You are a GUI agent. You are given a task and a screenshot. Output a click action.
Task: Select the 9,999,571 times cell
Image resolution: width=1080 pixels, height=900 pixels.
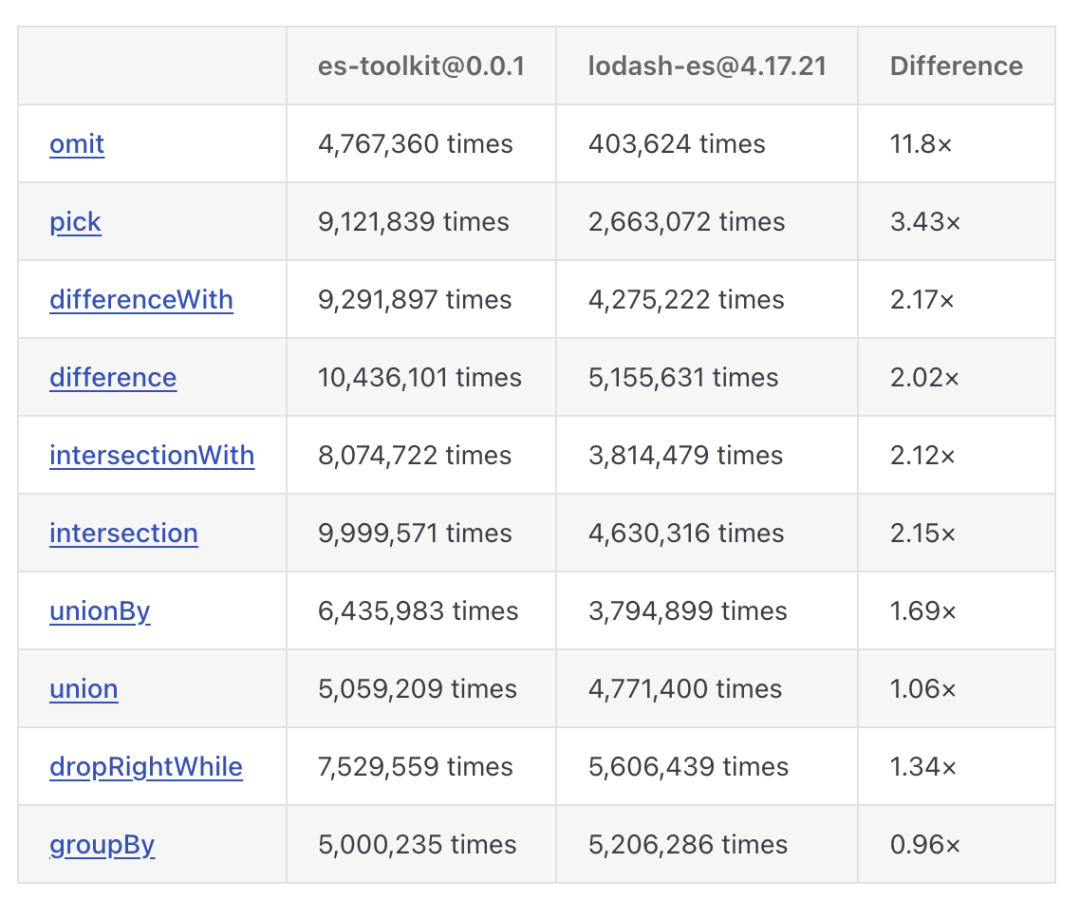(421, 533)
